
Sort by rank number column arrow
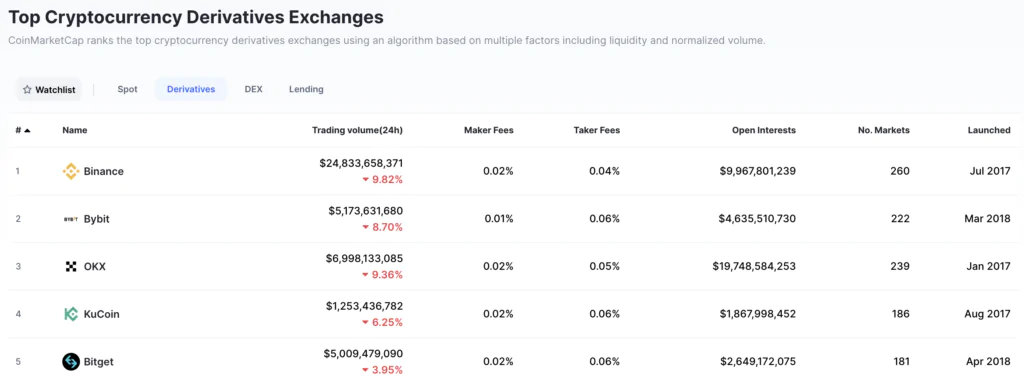27,130
